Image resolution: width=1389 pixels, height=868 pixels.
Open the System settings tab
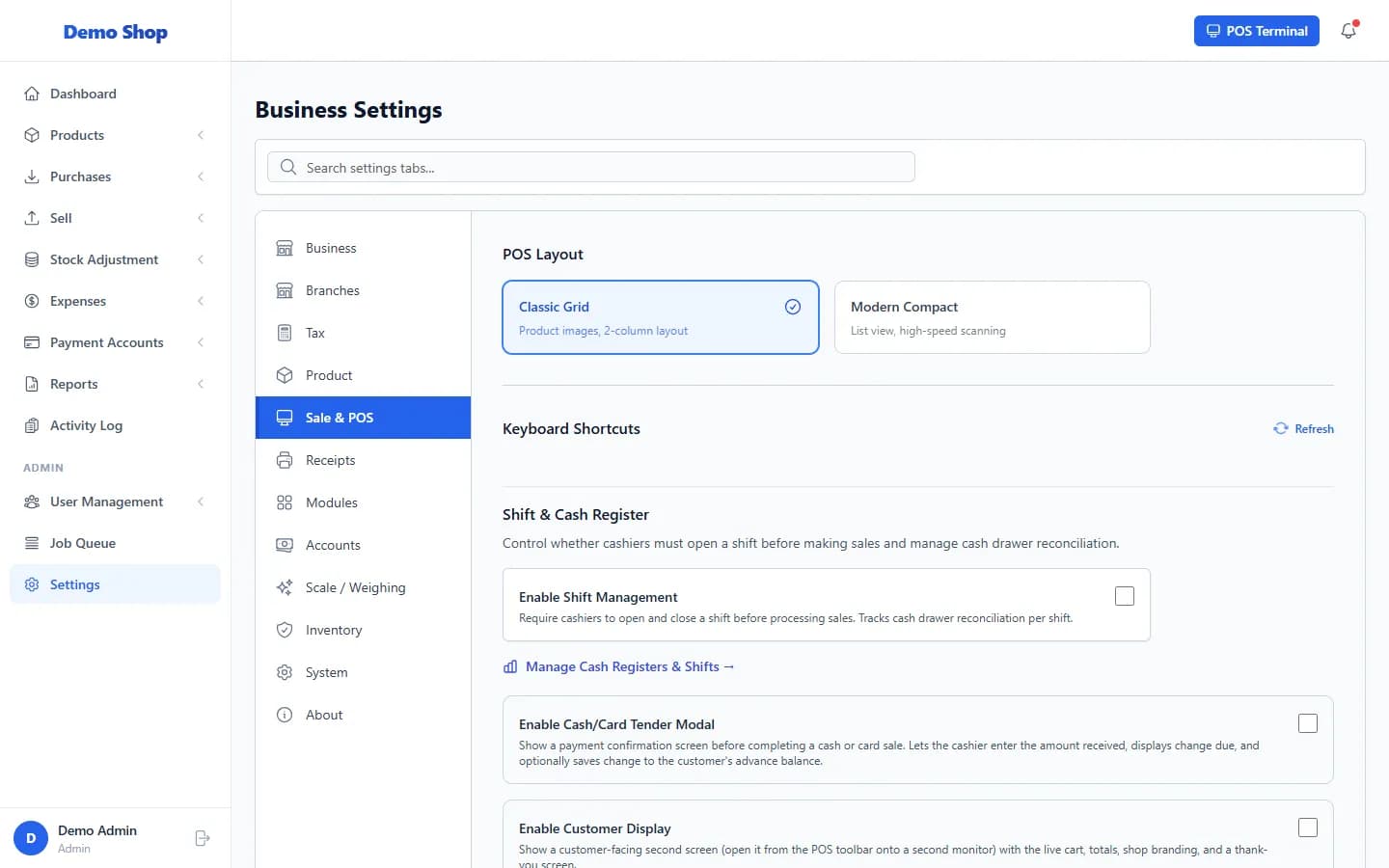[x=363, y=672]
